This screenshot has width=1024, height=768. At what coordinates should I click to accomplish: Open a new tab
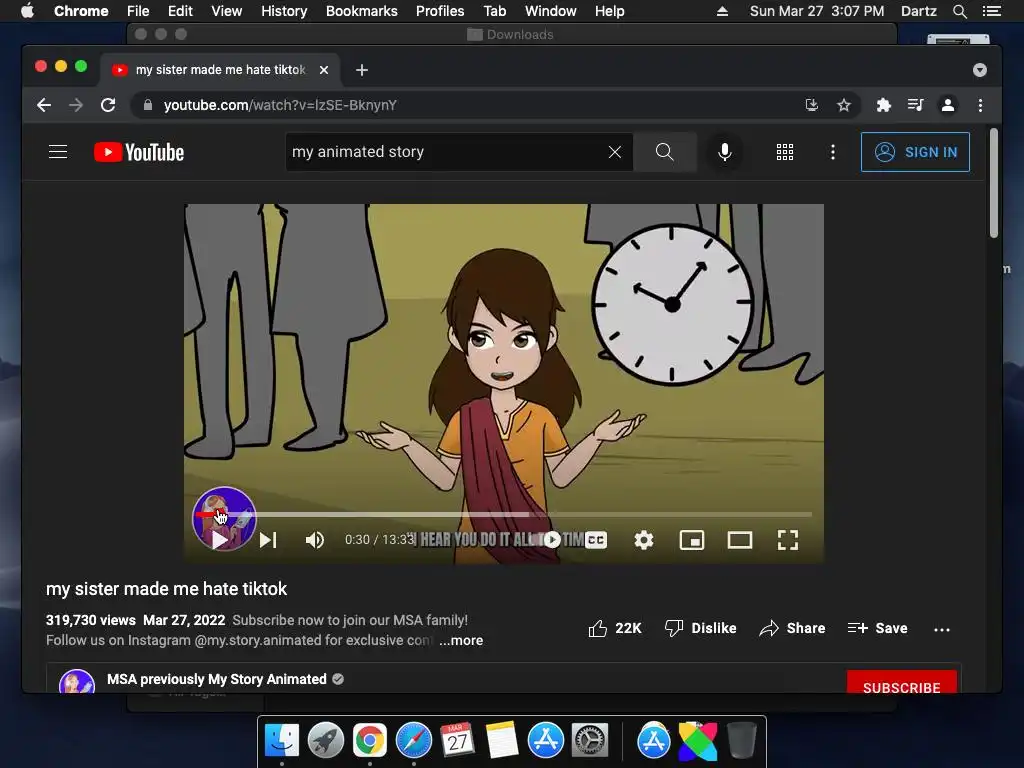[362, 70]
